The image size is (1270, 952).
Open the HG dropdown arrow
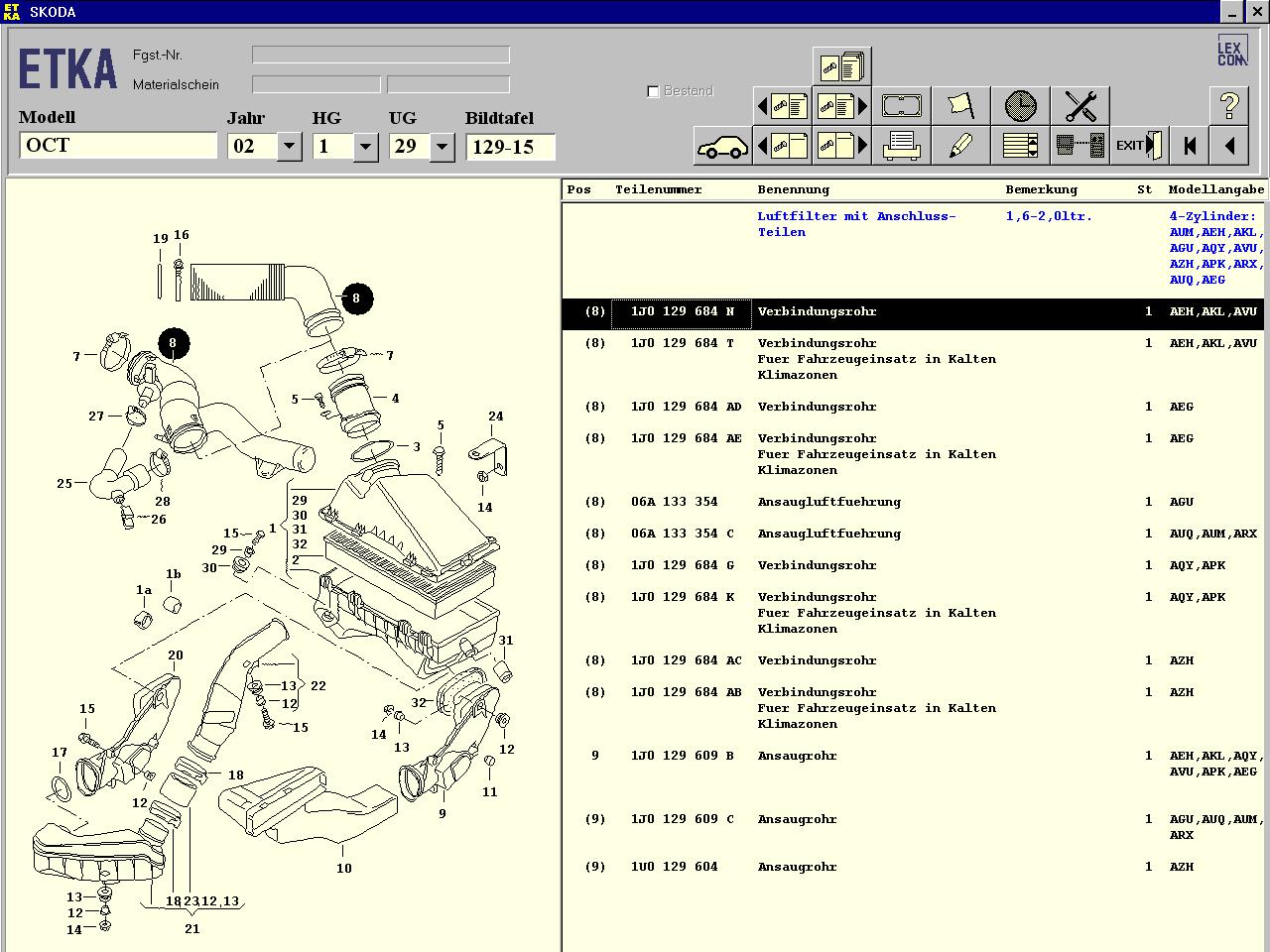(365, 147)
